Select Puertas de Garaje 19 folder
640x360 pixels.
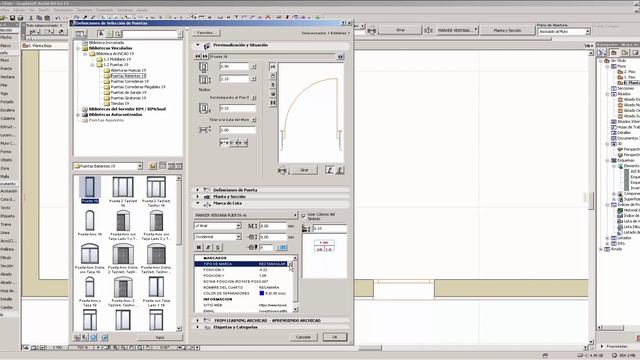pos(128,92)
